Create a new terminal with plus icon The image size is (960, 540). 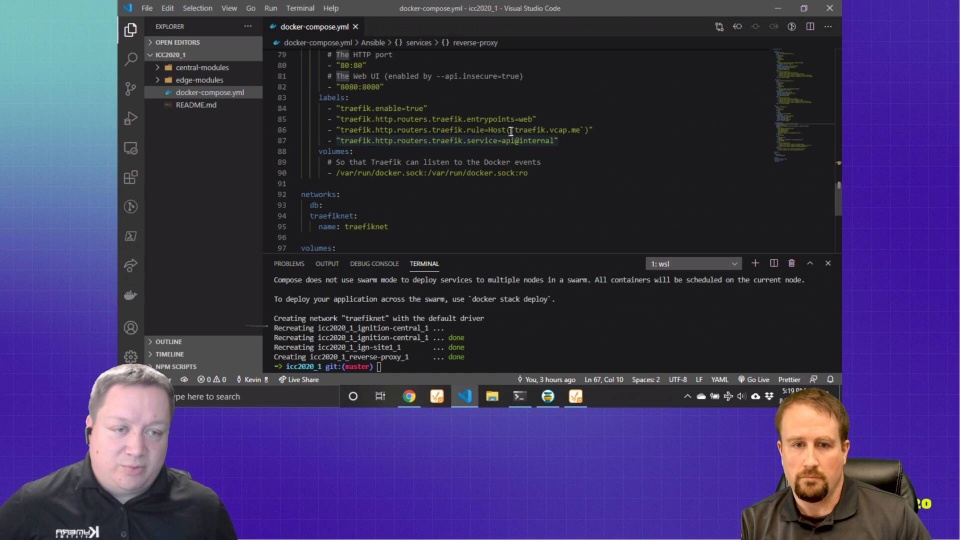[755, 263]
